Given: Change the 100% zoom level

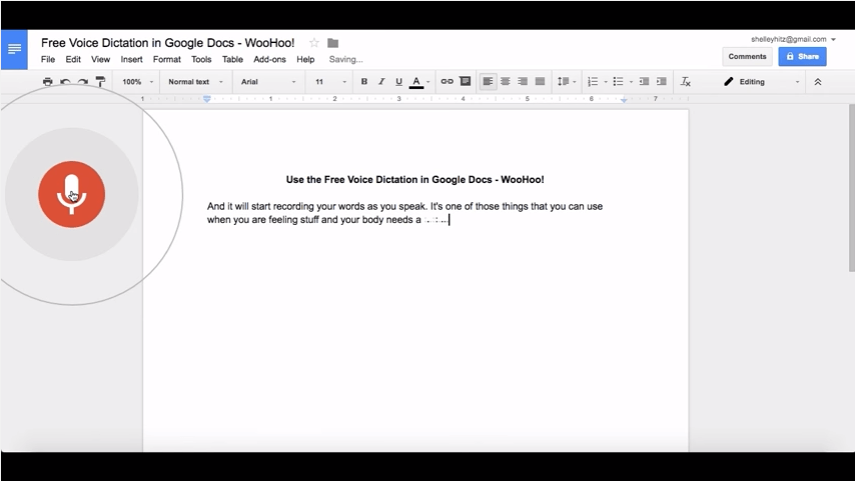Looking at the screenshot, I should pos(137,82).
